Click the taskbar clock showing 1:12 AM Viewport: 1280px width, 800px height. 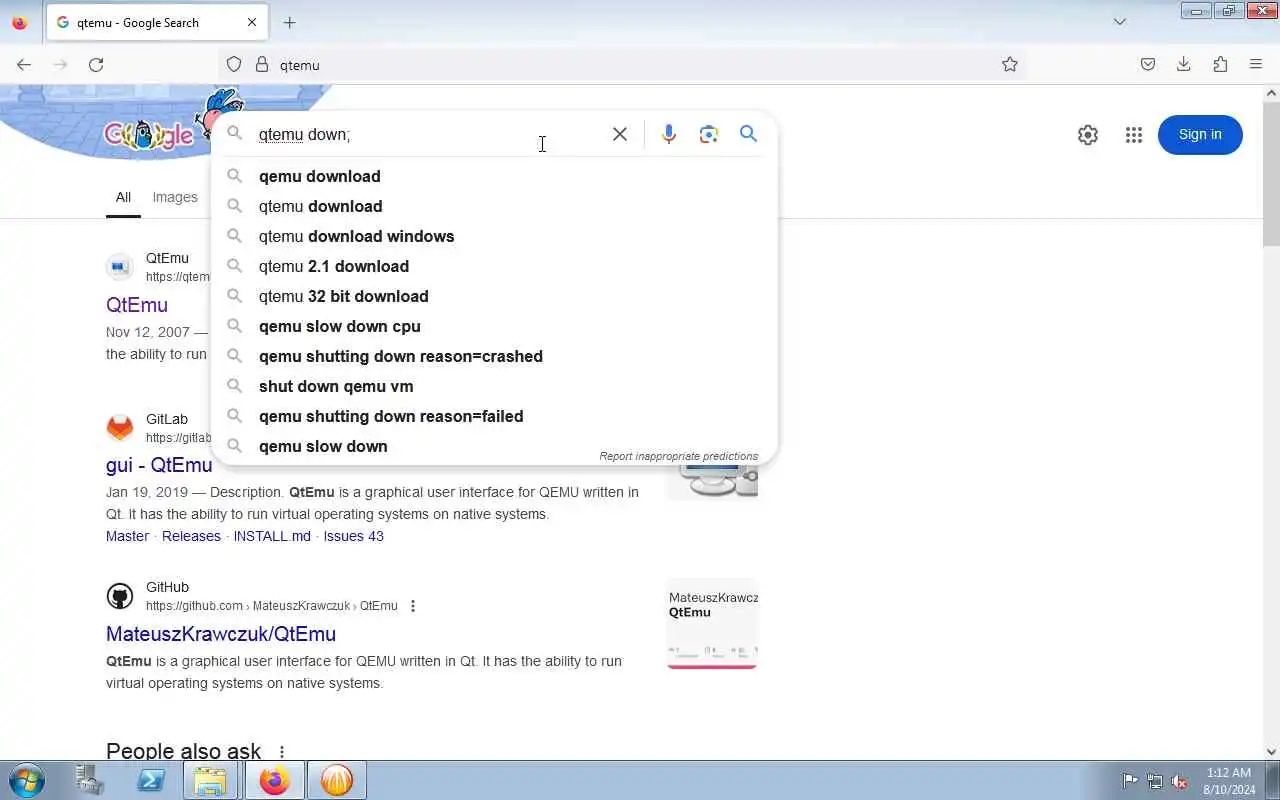[1229, 781]
